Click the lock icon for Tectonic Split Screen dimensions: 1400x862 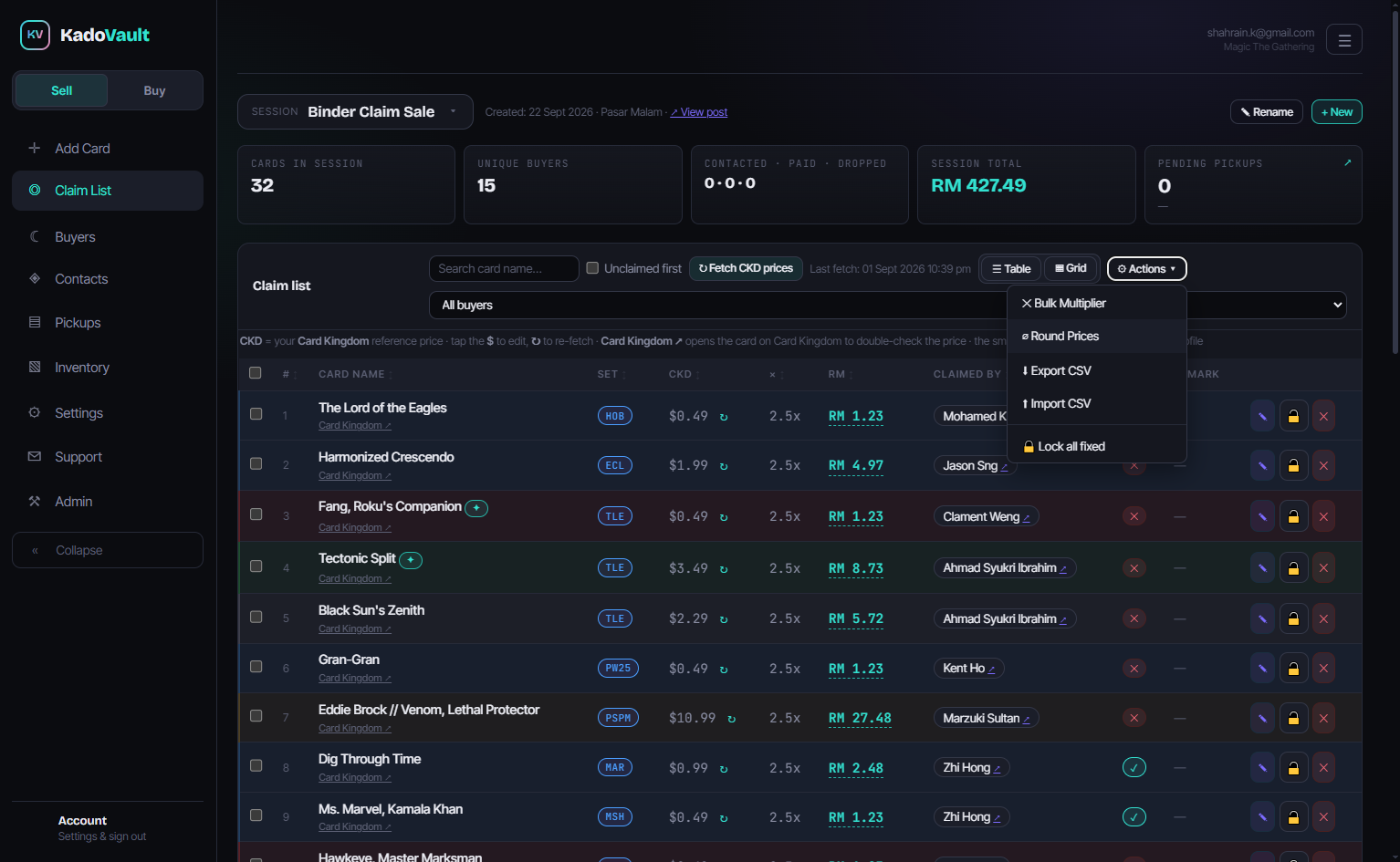1293,568
